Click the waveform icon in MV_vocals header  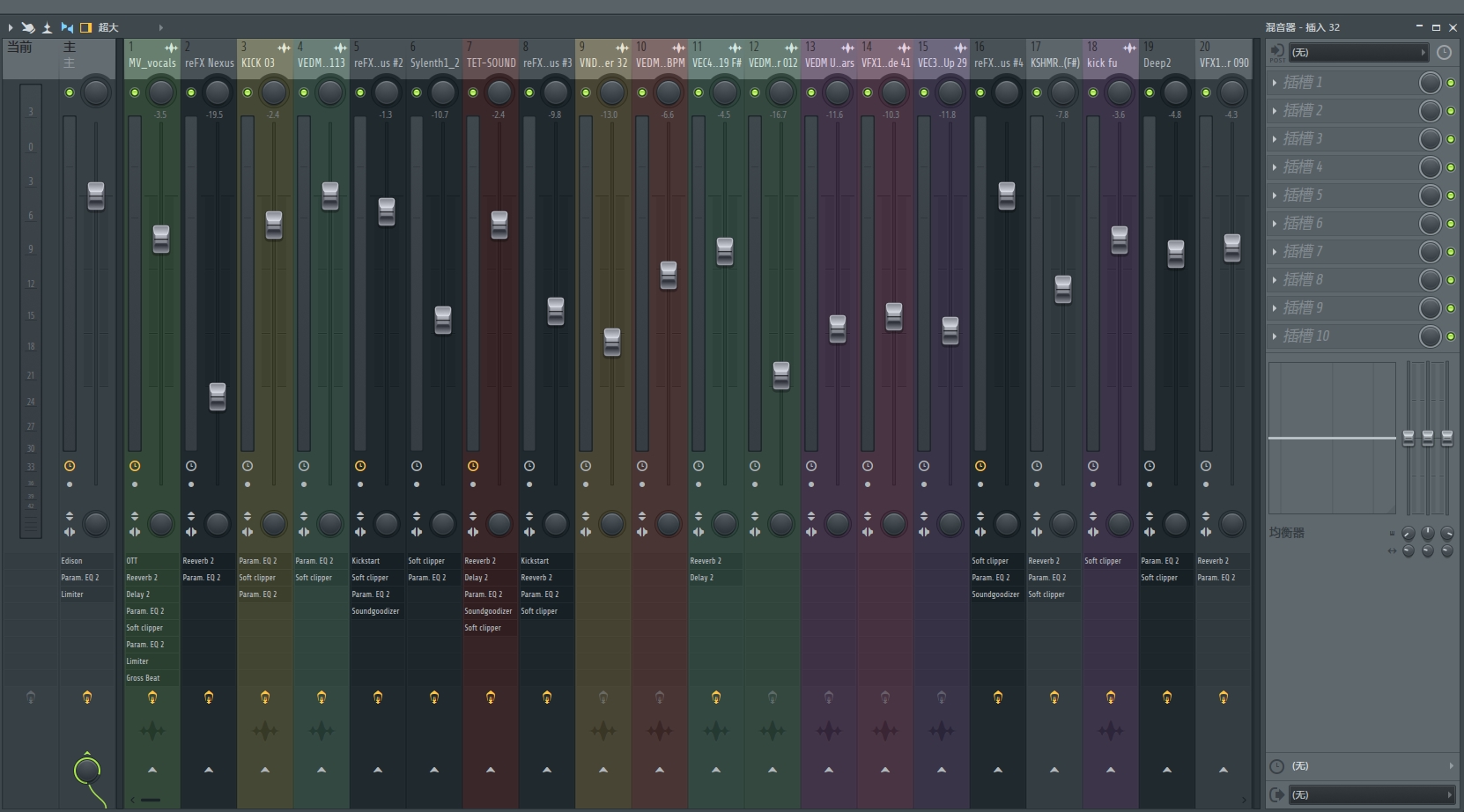coord(171,48)
